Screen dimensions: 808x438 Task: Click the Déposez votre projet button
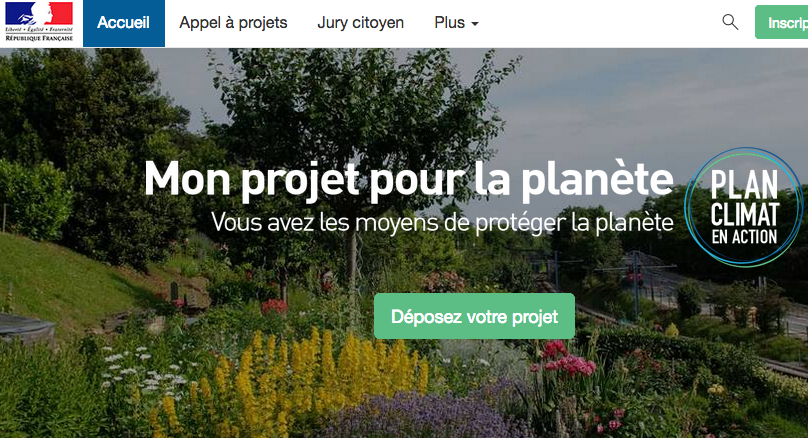coord(474,316)
